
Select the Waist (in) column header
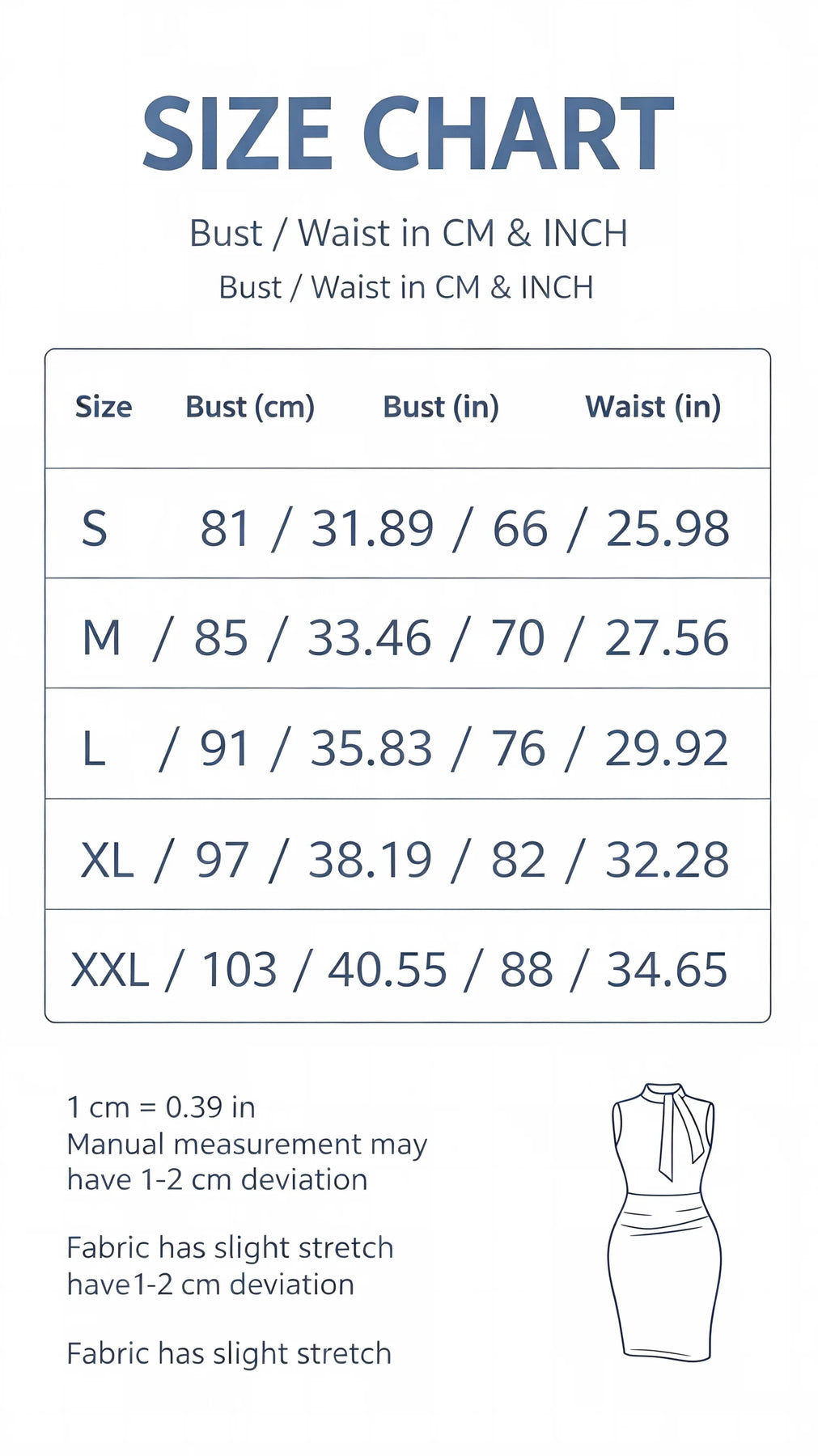tap(653, 407)
